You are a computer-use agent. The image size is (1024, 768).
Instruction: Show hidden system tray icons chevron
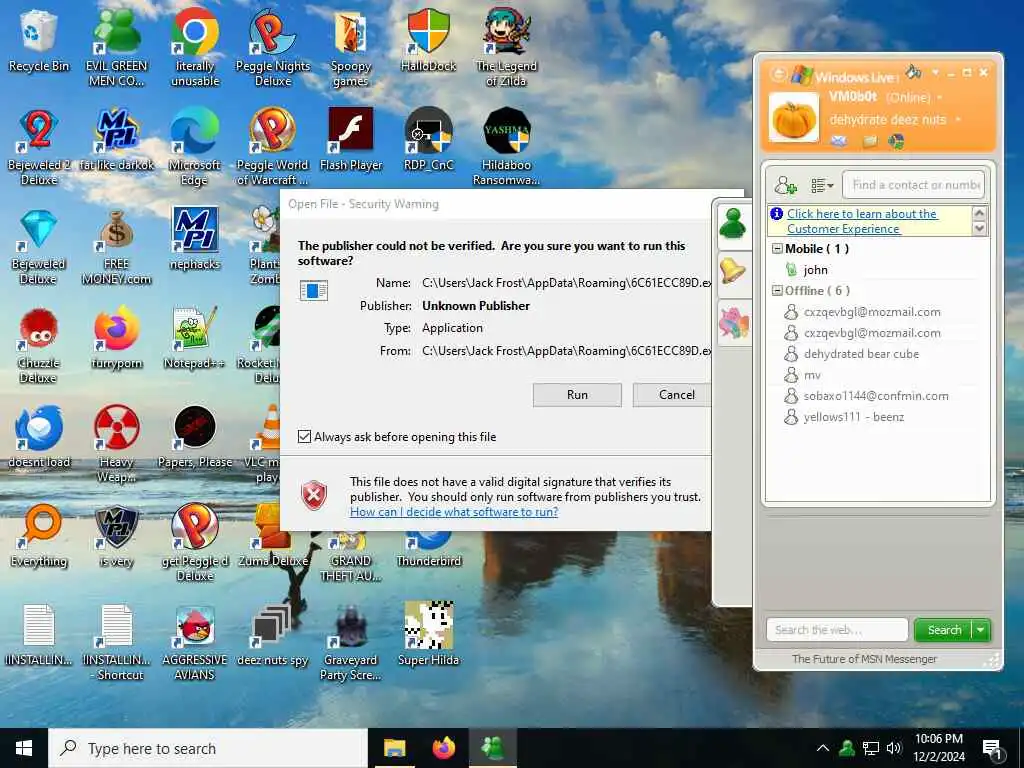pyautogui.click(x=823, y=748)
